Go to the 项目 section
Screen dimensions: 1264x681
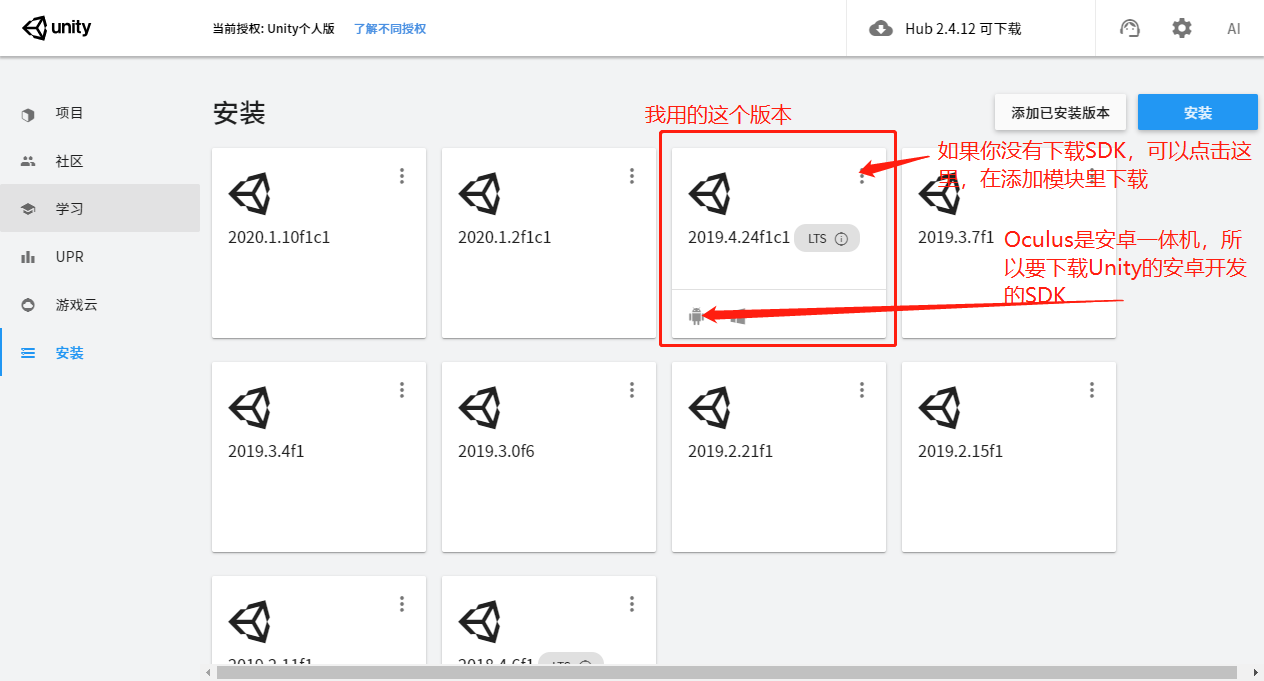(100, 113)
